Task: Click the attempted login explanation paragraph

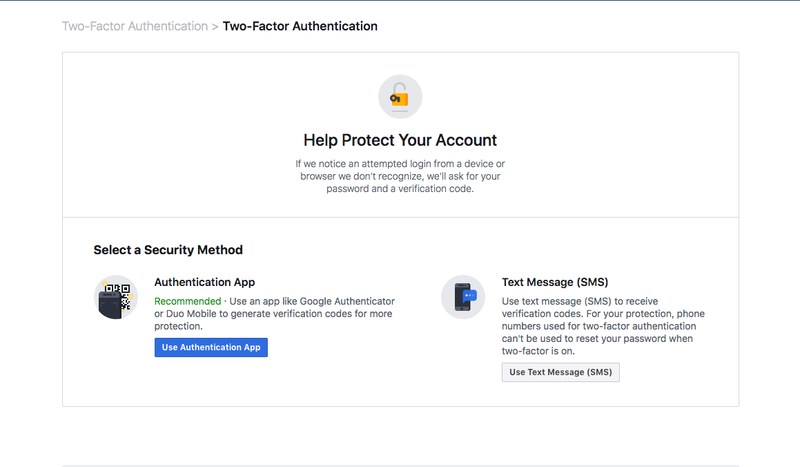Action: click(x=400, y=176)
